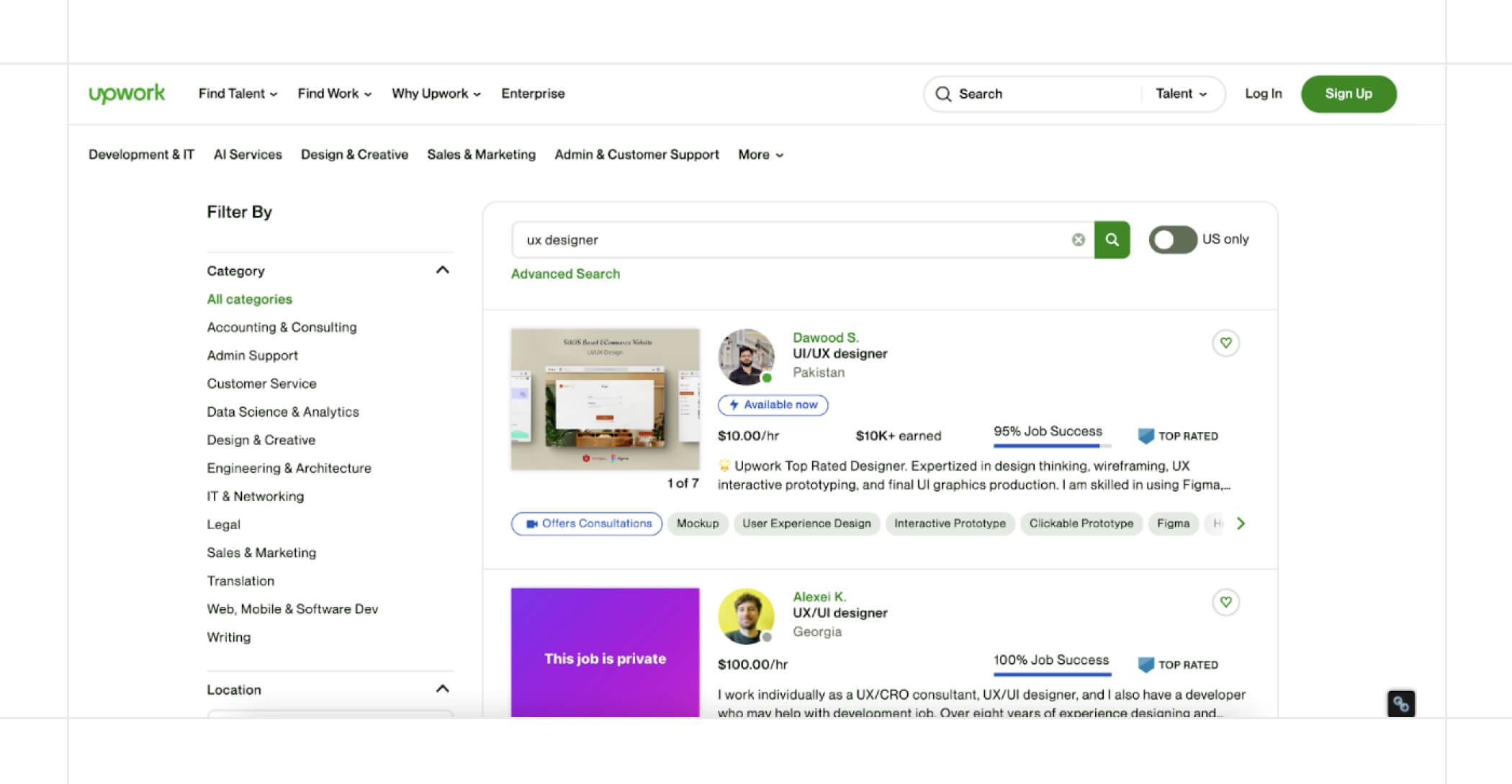Open the Talent search type dropdown

pos(1181,93)
